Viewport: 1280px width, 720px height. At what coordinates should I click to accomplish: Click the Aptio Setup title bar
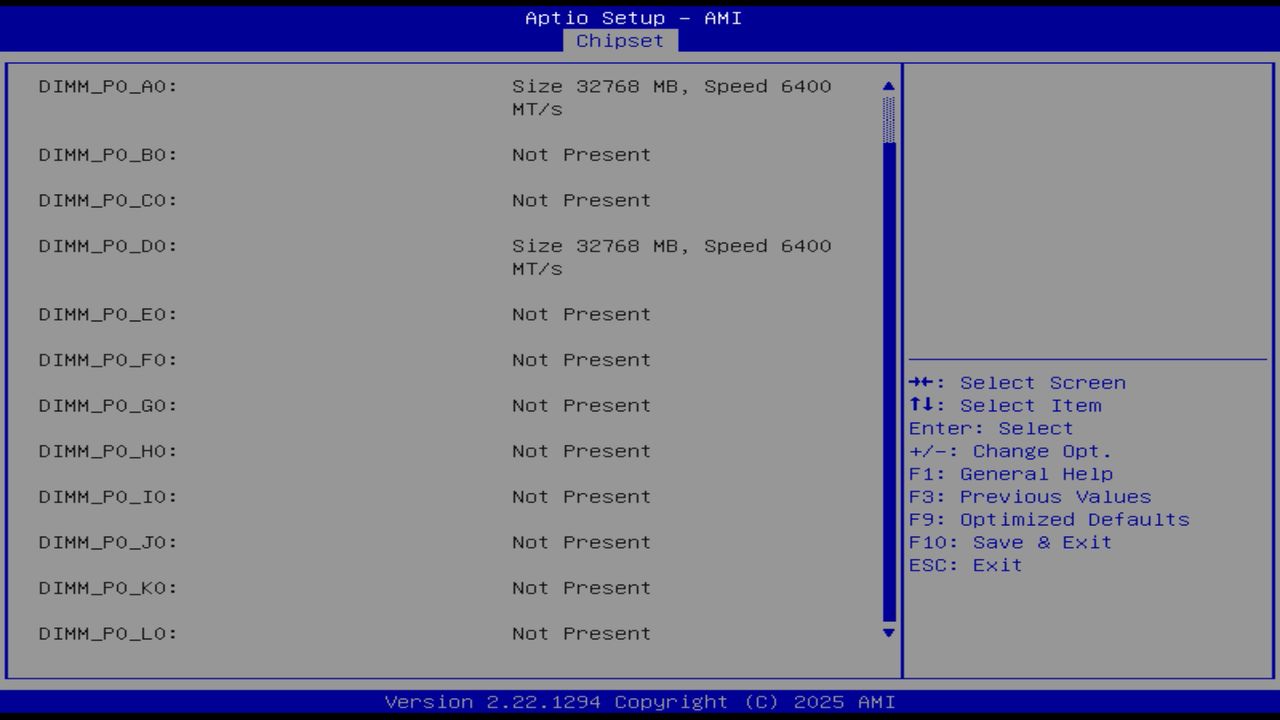(632, 17)
